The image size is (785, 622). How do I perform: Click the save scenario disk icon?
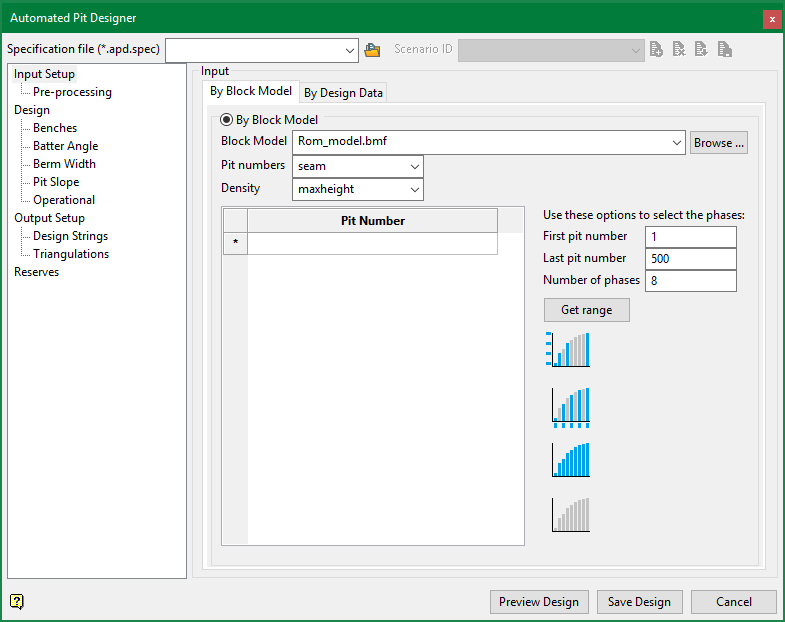click(725, 50)
